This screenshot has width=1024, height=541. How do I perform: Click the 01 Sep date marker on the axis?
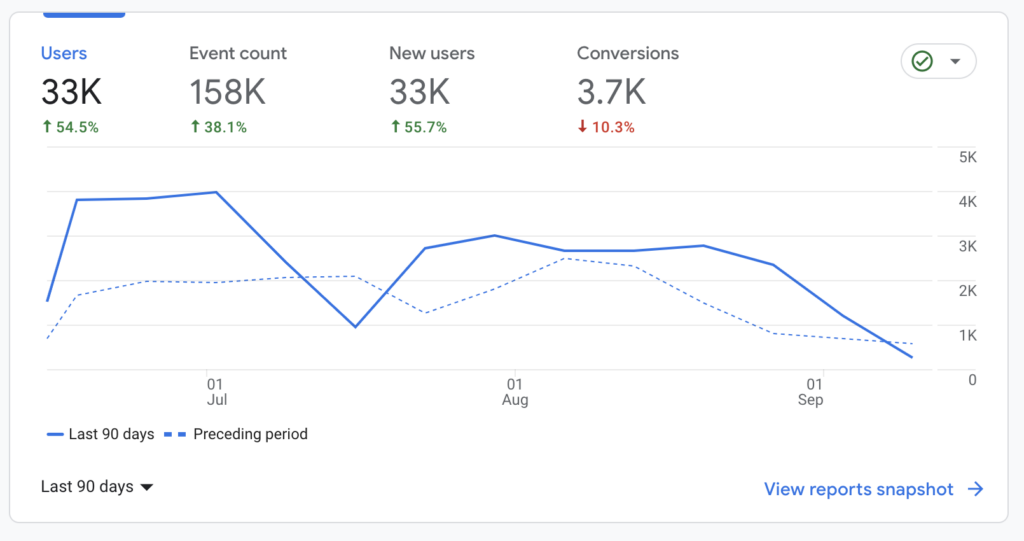click(812, 392)
